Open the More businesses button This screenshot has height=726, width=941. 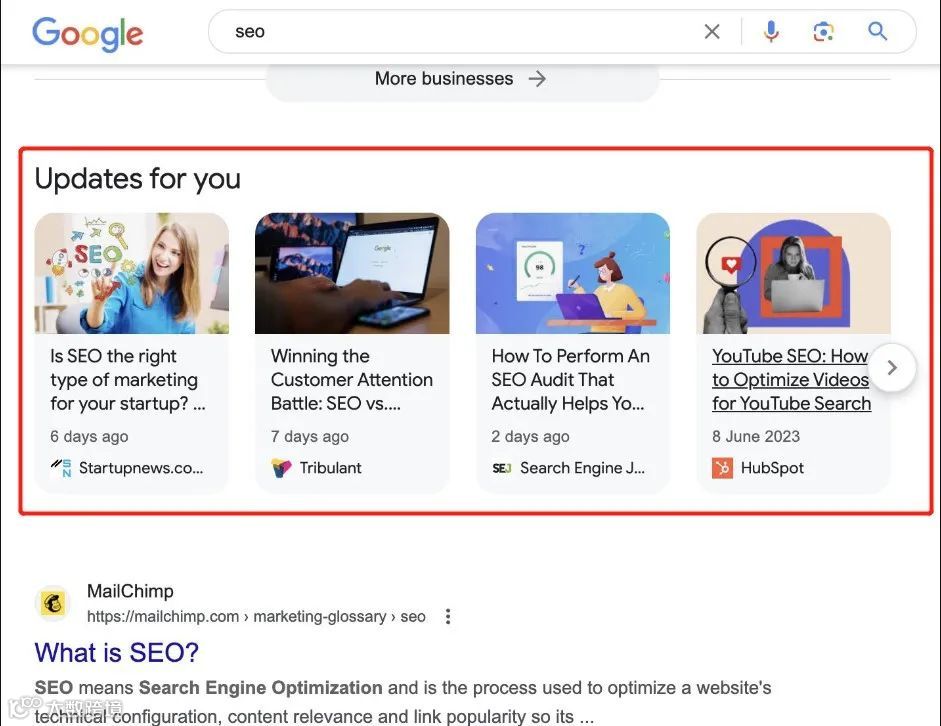(462, 79)
